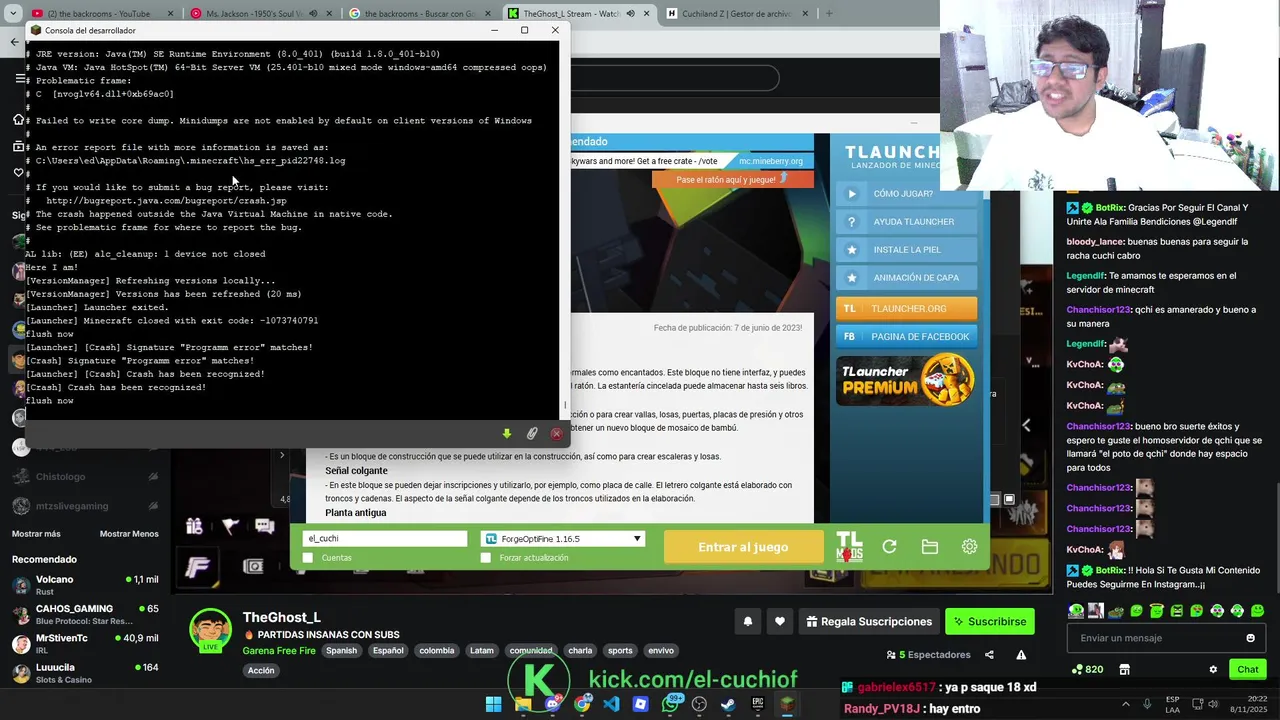Click the refresh icon in TLauncher
The image size is (1280, 720).
tap(889, 547)
